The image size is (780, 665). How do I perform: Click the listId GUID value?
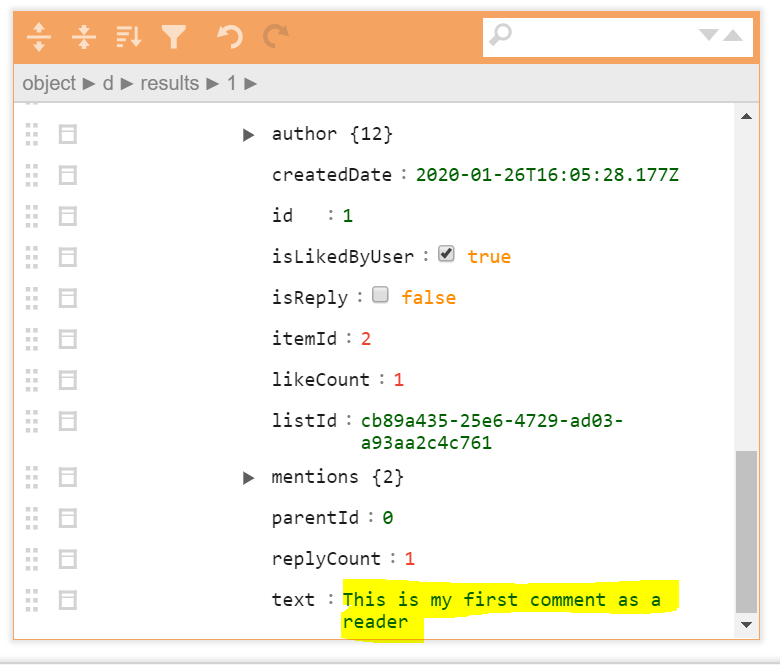pos(491,431)
